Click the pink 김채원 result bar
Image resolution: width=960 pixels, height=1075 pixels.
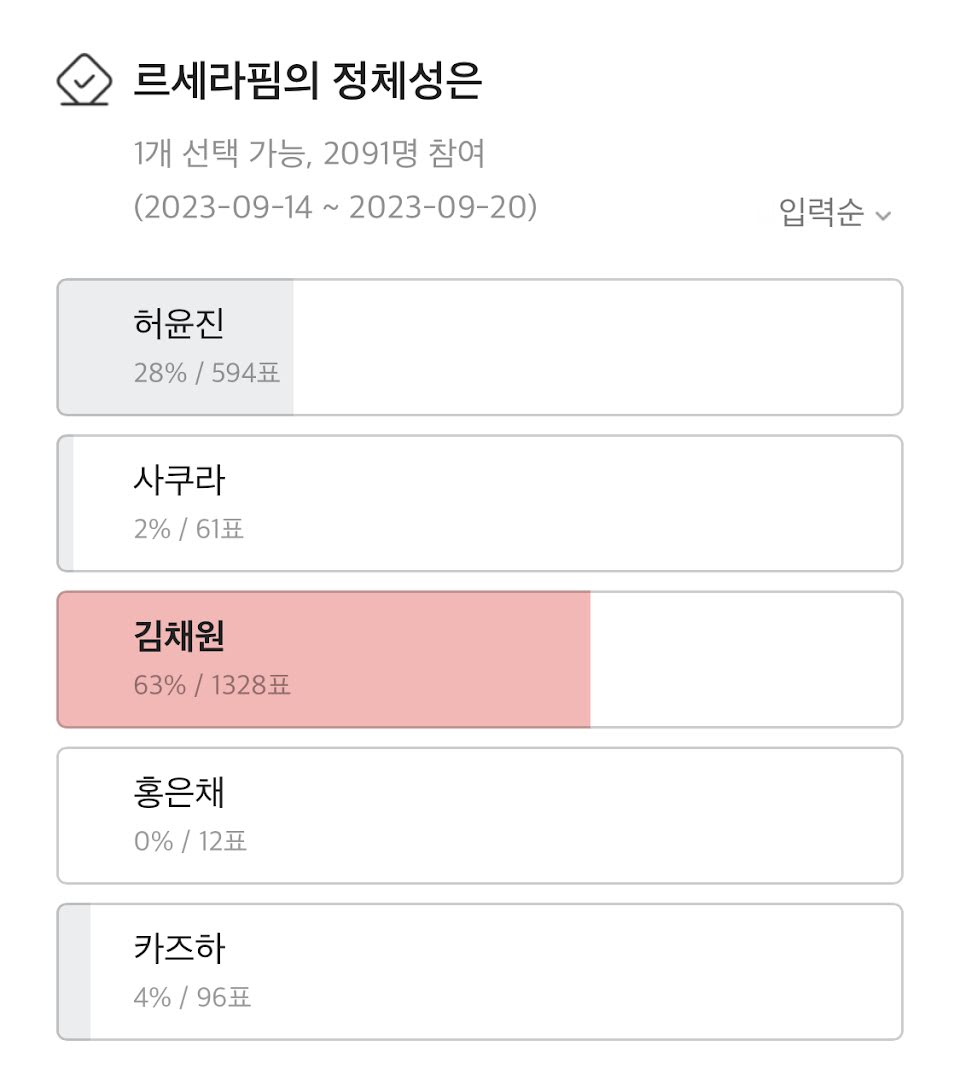[324, 660]
